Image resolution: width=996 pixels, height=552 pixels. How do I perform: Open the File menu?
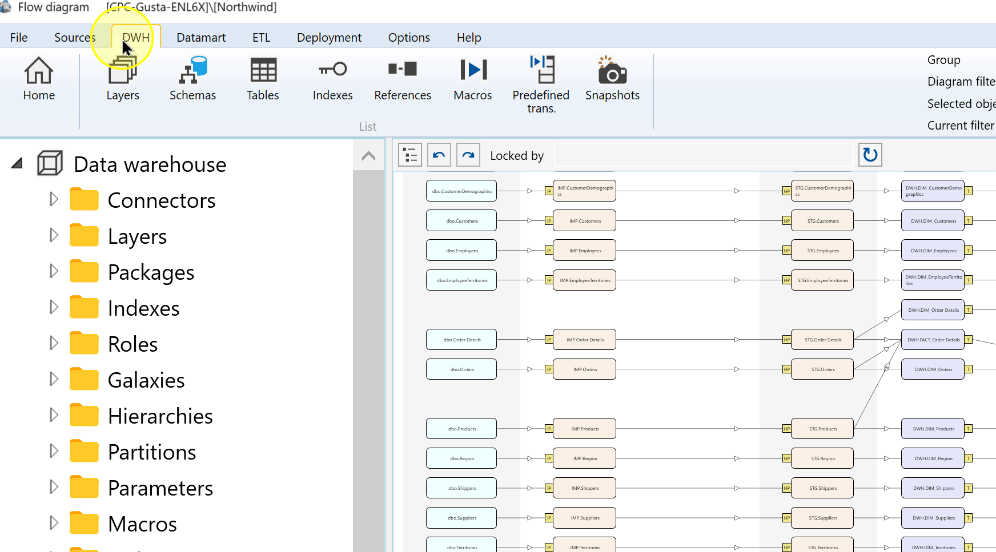click(x=18, y=37)
